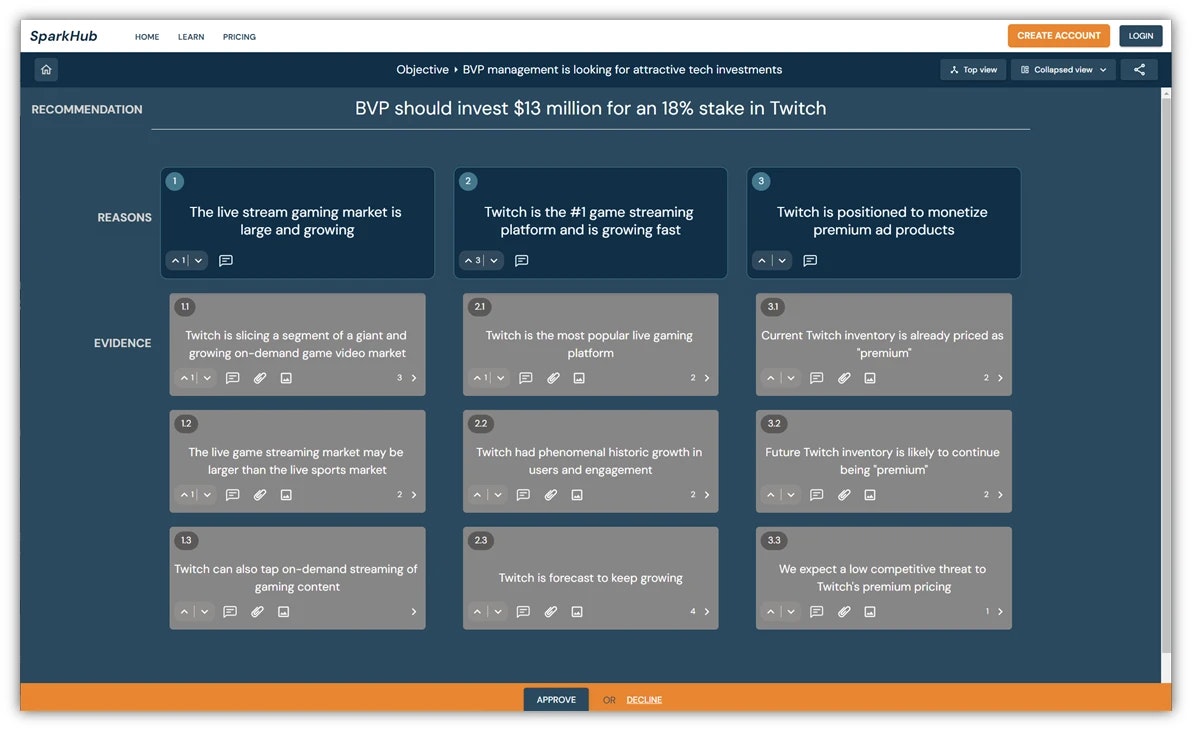
Task: Go to HOME in the navigation
Action: (147, 36)
